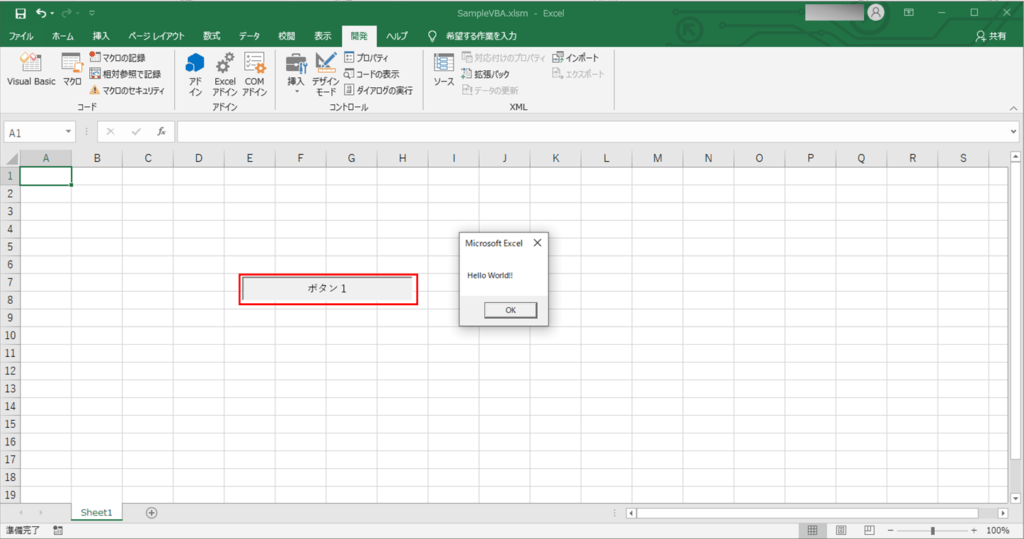Open マクロのセキュリティ settings
The height and width of the screenshot is (539, 1024).
[127, 90]
